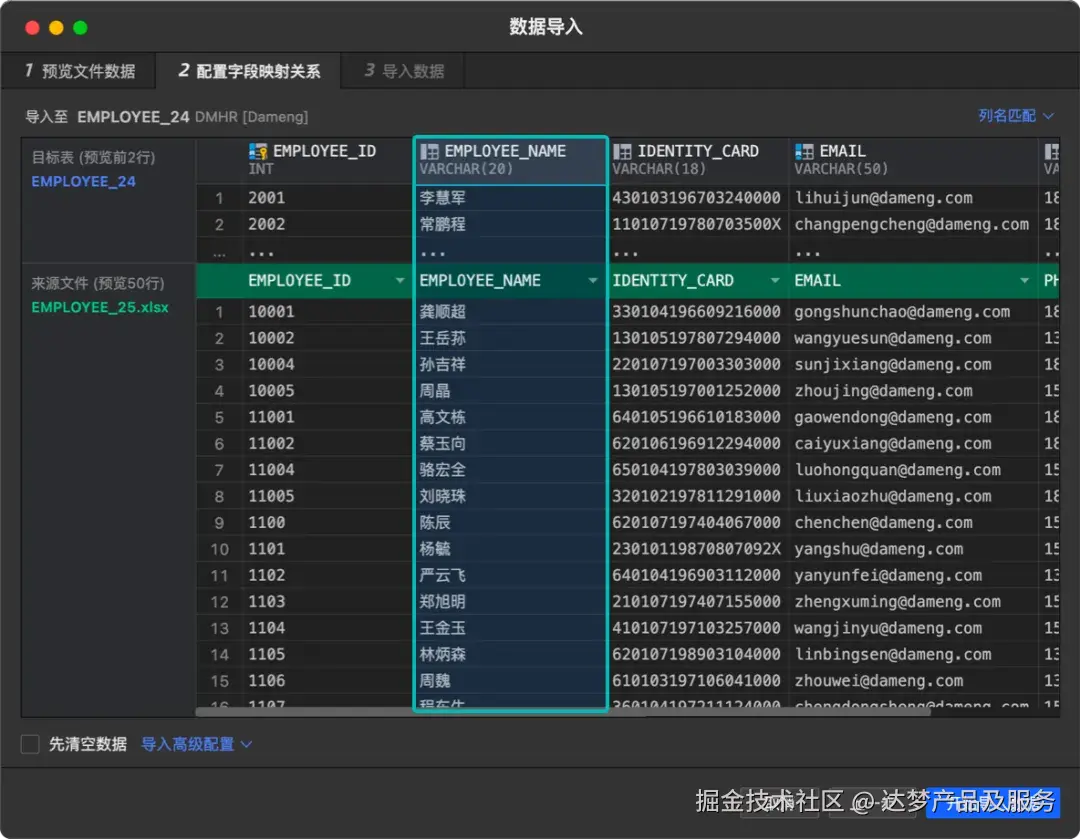Open the source IDENTITY_CARD mapping dropdown
Viewport: 1080px width, 839px height.
pos(775,280)
